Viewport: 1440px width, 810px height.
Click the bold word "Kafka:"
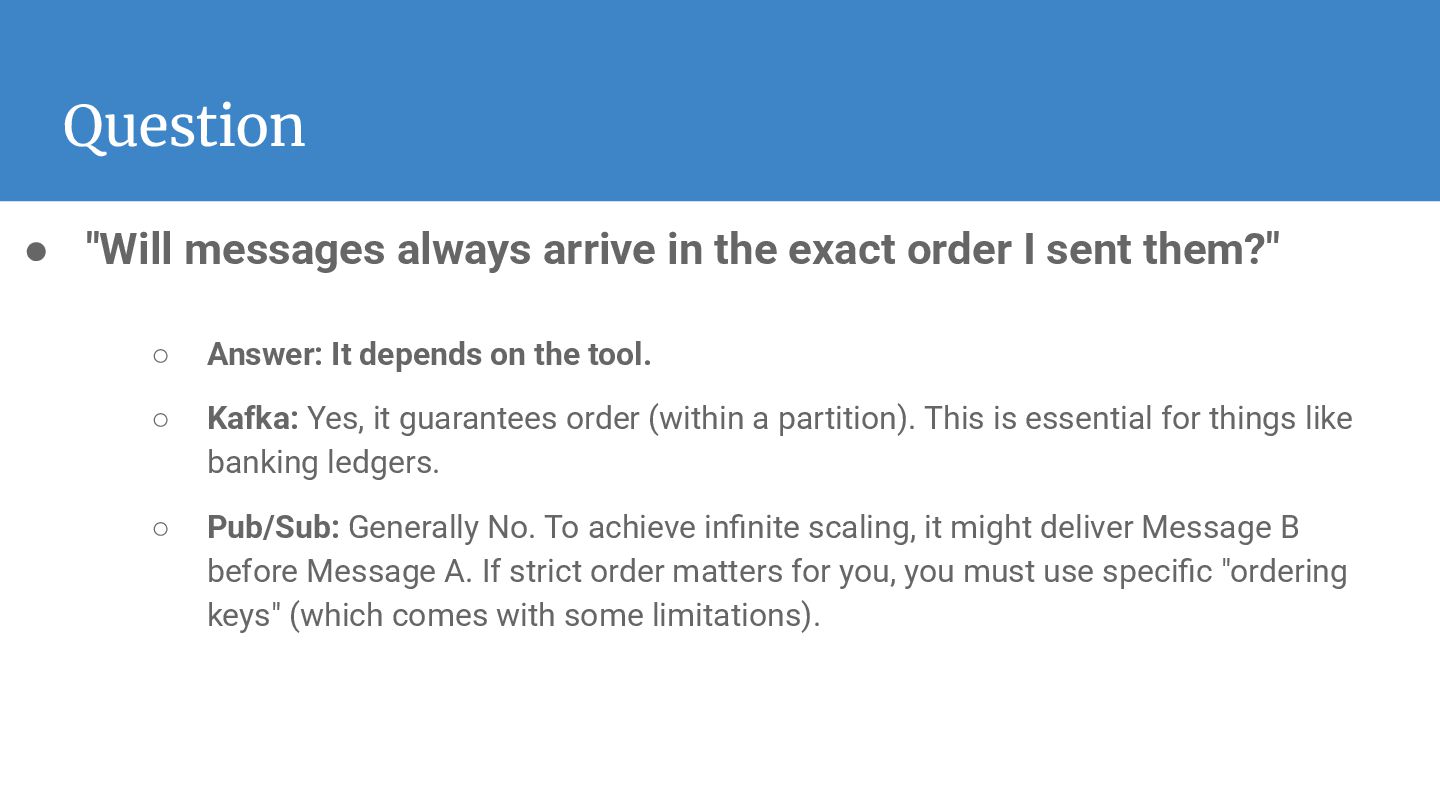click(253, 418)
